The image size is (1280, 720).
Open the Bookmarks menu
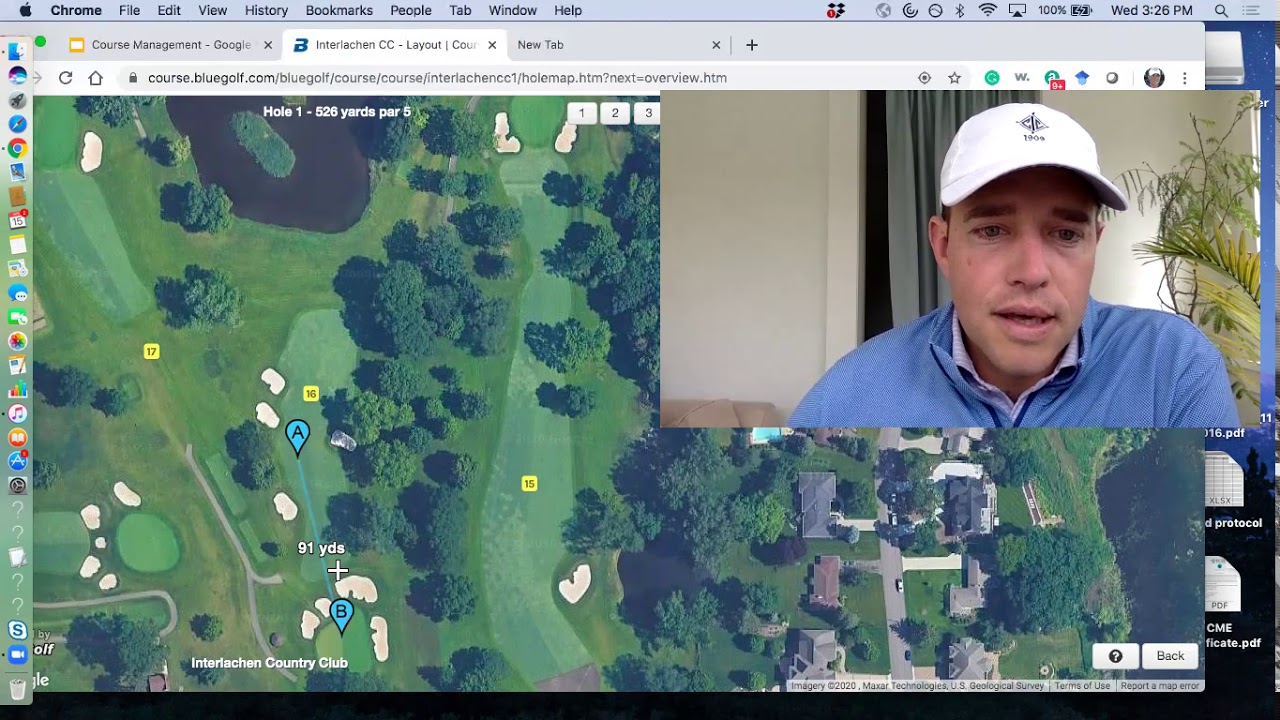click(x=339, y=11)
